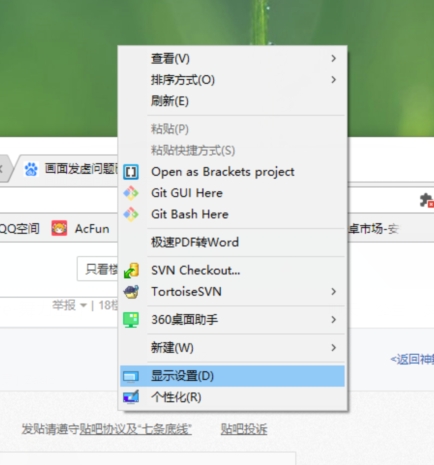Expand the 新建(W) submenu arrow

[333, 348]
